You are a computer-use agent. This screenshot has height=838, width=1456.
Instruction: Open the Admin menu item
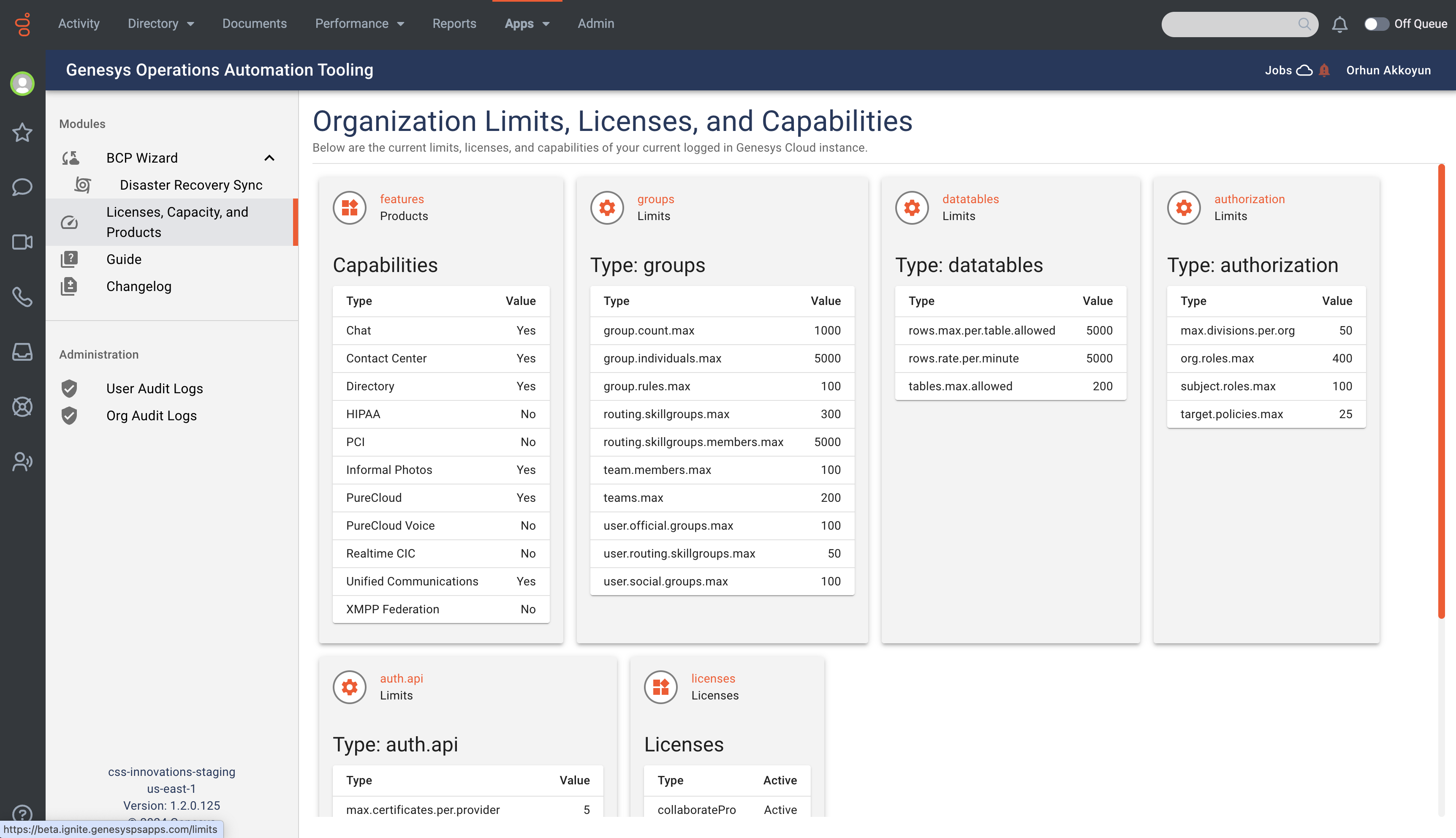pos(595,24)
